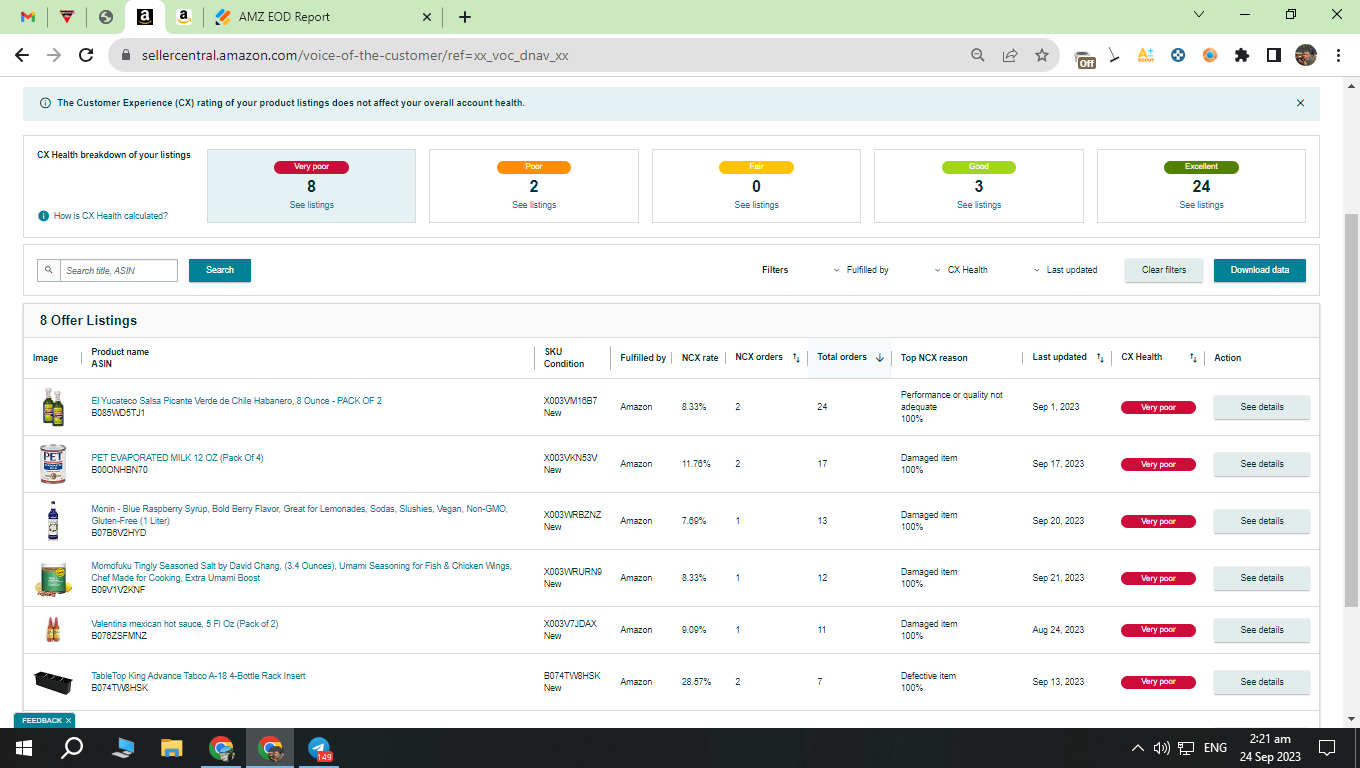Open El Yucateco Salsa Picante Verde listing link
The image size is (1360, 768).
coord(236,401)
